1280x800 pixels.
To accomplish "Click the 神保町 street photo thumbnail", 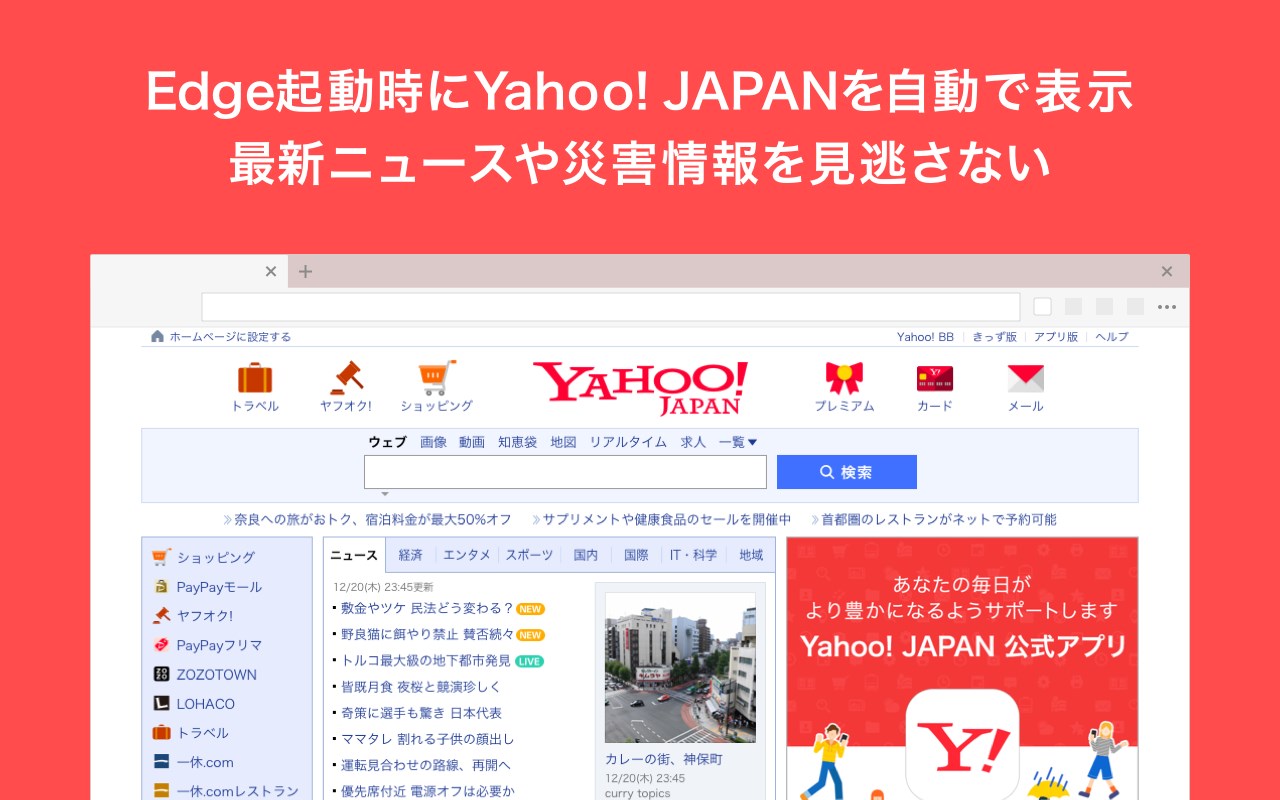I will click(680, 668).
